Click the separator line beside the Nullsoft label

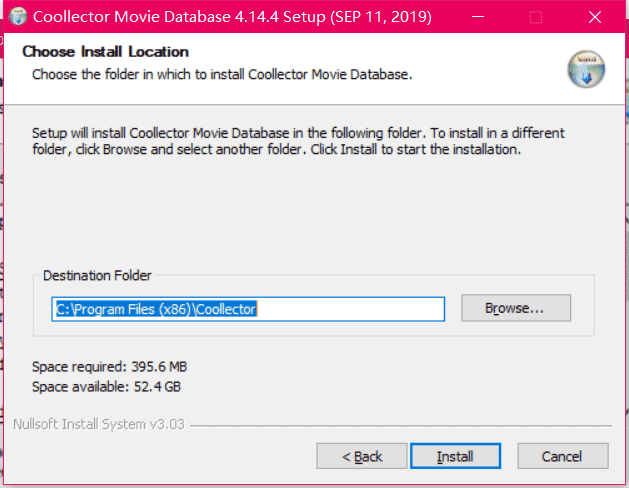(401, 425)
